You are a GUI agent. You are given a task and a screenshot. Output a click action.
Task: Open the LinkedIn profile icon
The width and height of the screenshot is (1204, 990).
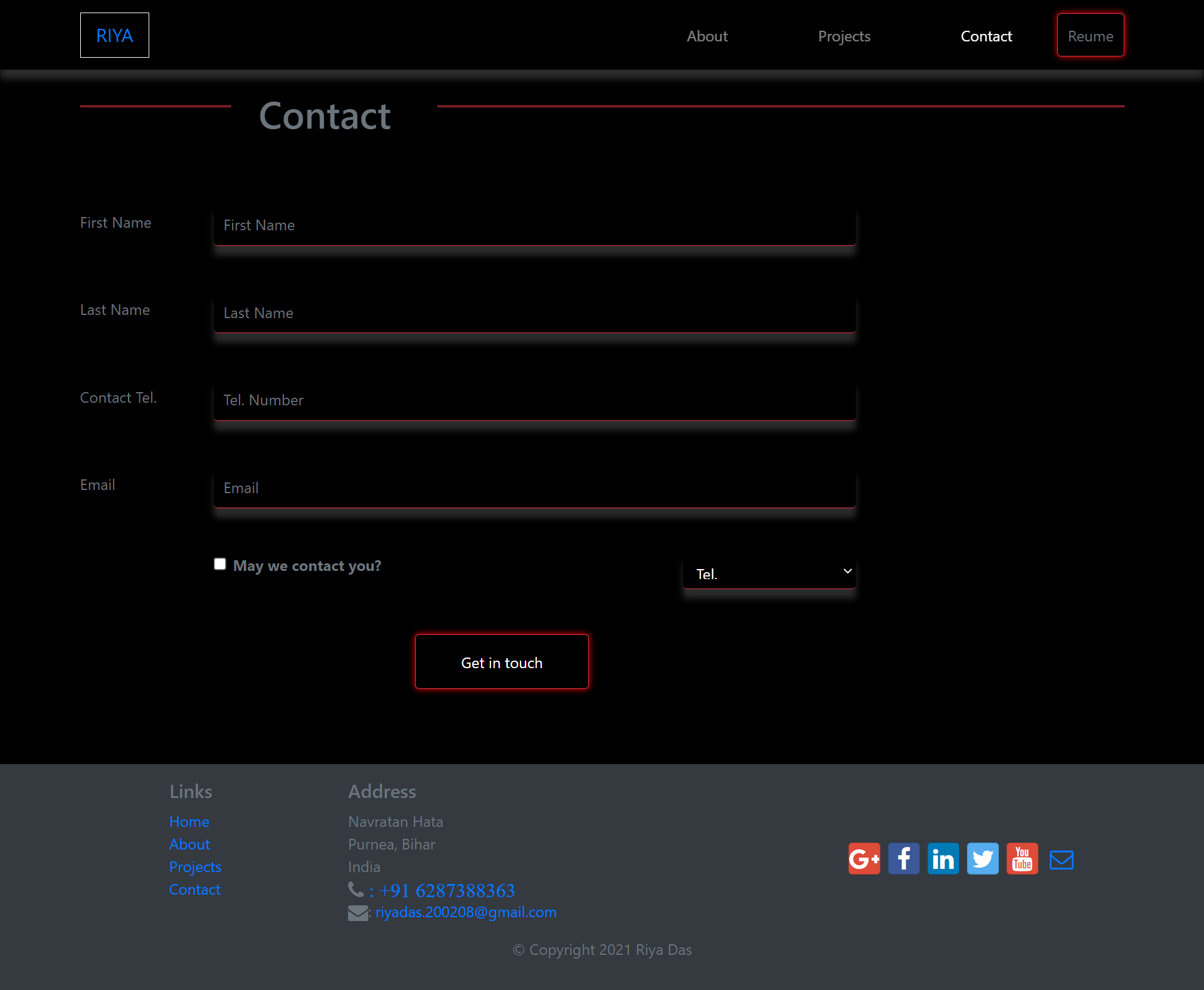tap(943, 858)
